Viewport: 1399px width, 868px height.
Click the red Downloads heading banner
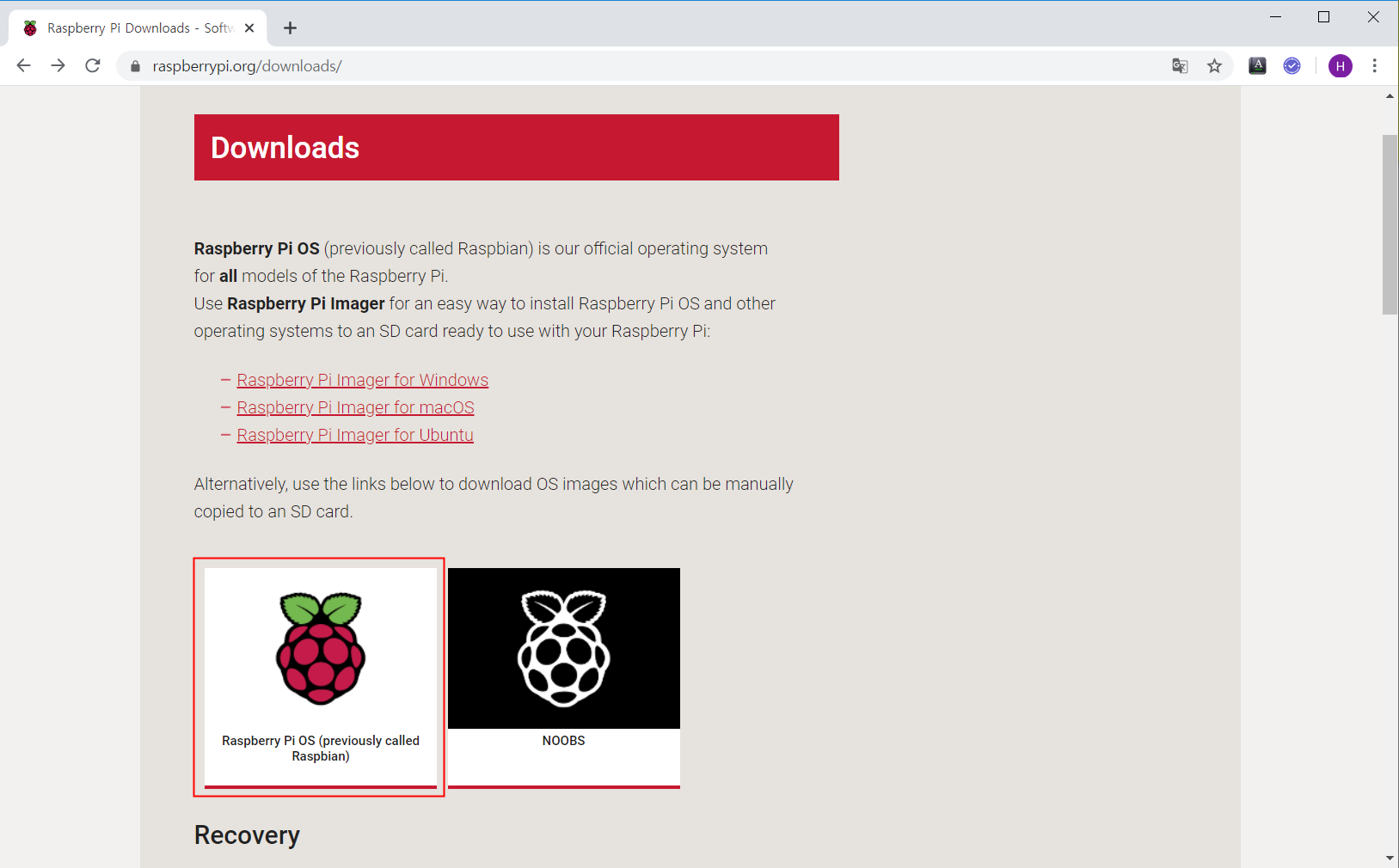(x=517, y=147)
